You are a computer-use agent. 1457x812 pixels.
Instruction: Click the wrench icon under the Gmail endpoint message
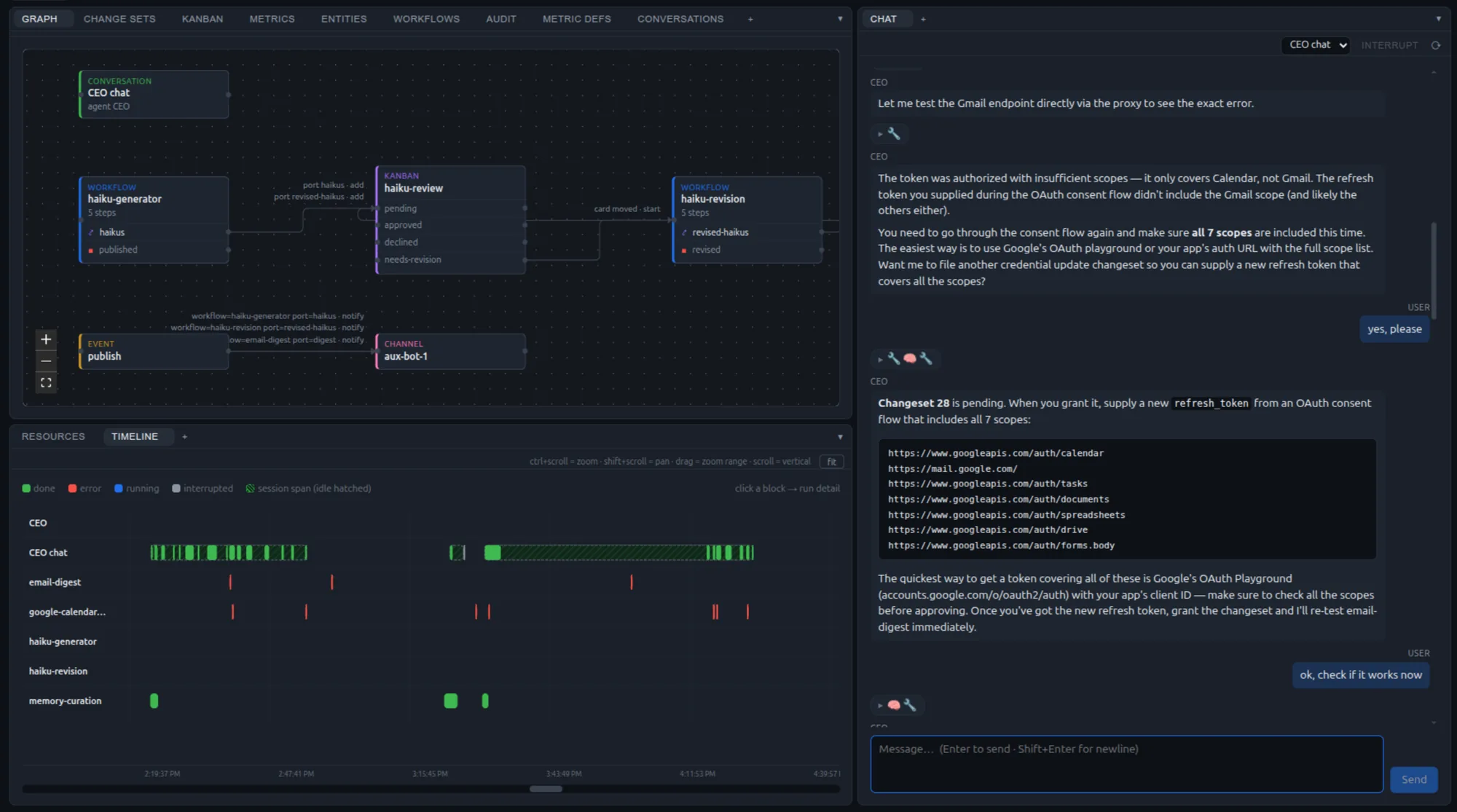895,133
